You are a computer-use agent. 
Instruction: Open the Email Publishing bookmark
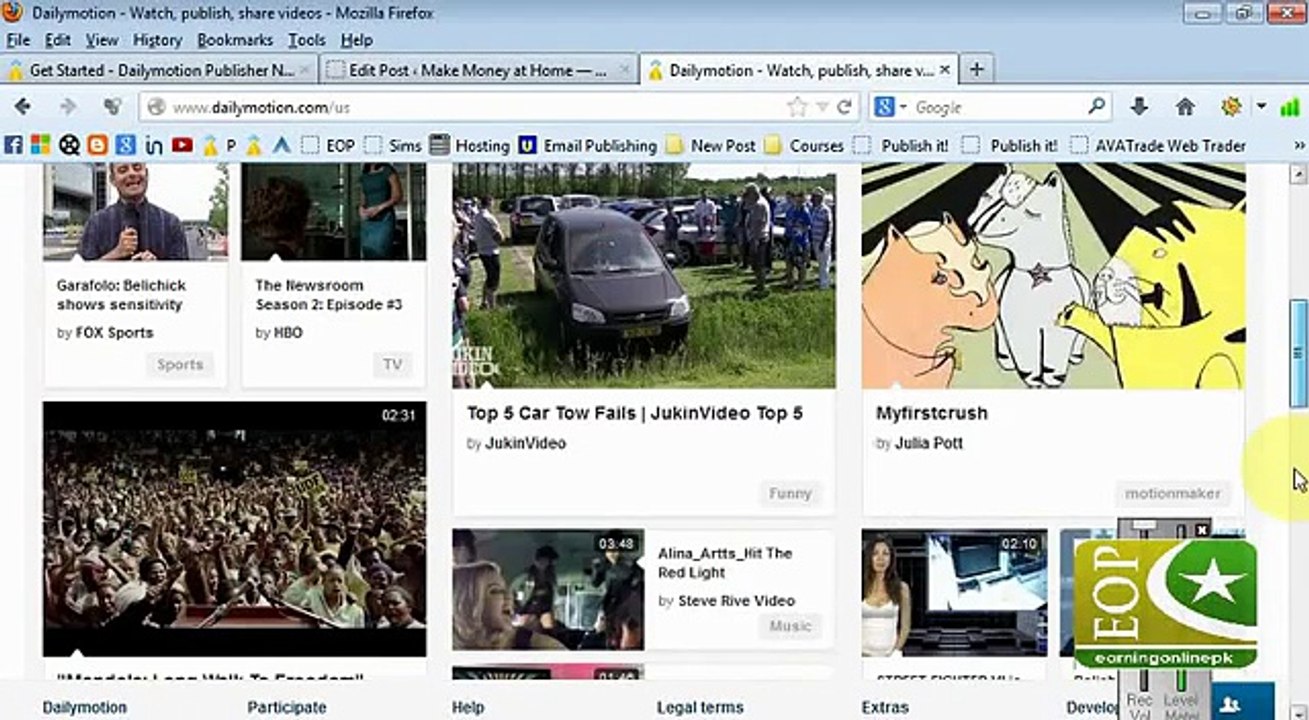tap(588, 145)
